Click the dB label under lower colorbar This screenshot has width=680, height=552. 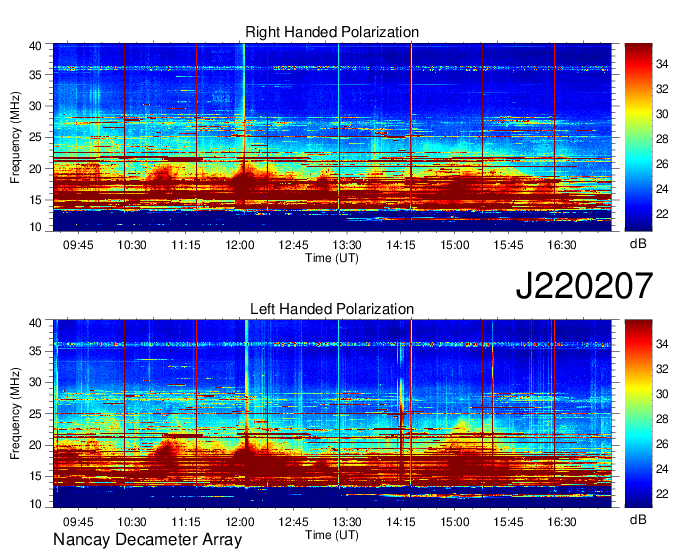pos(638,519)
